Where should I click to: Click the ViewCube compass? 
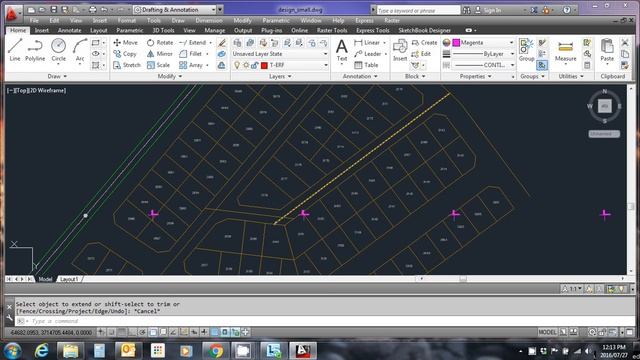(604, 106)
